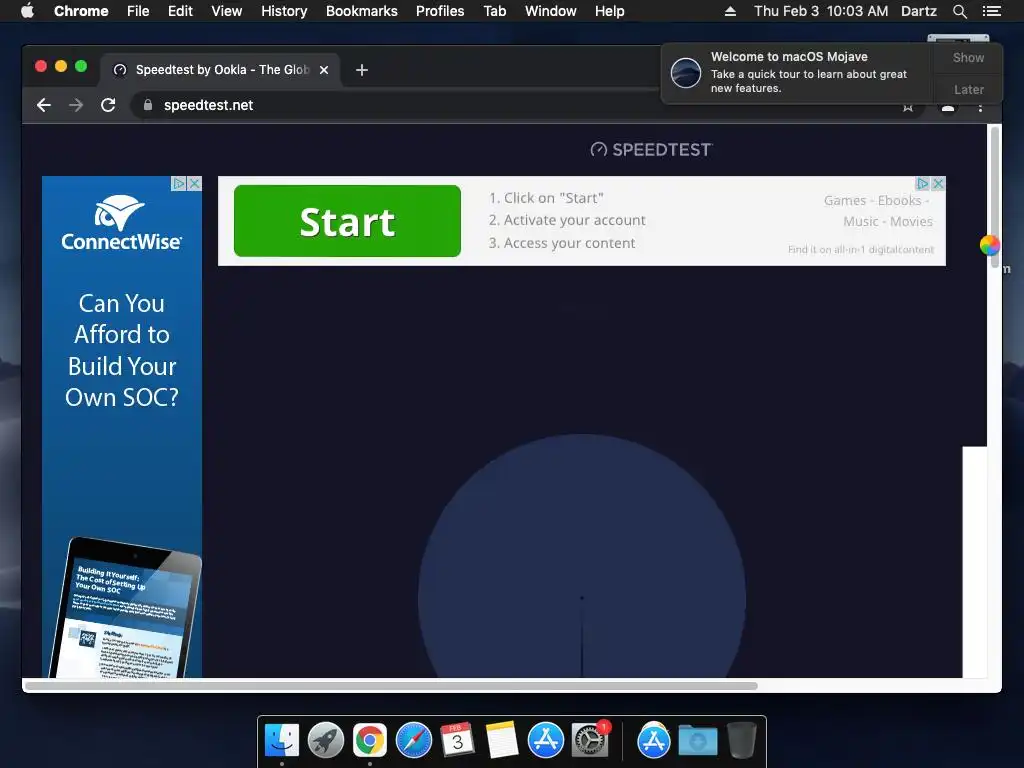Click the eject icon in menu bar
Image resolution: width=1024 pixels, height=768 pixels.
[730, 11]
